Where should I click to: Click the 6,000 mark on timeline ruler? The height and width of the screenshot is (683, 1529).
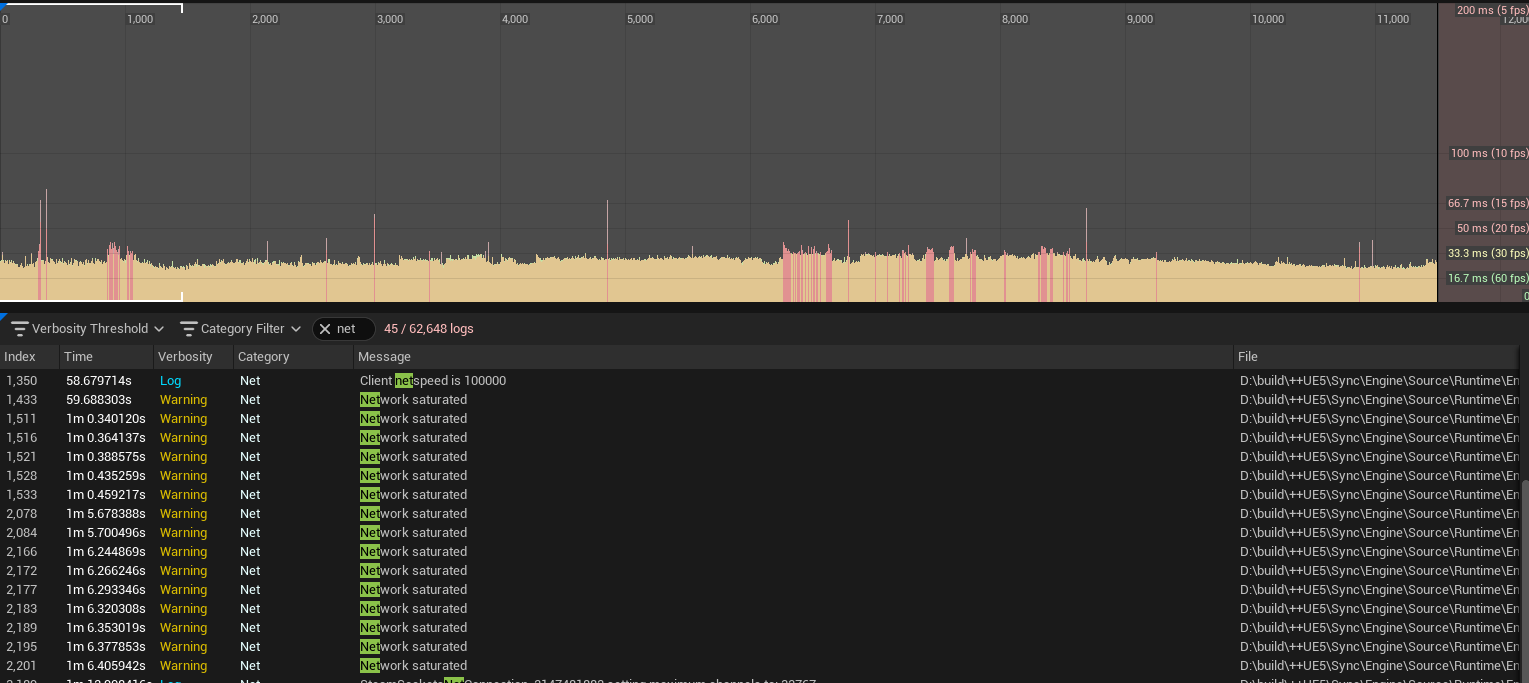click(x=764, y=19)
